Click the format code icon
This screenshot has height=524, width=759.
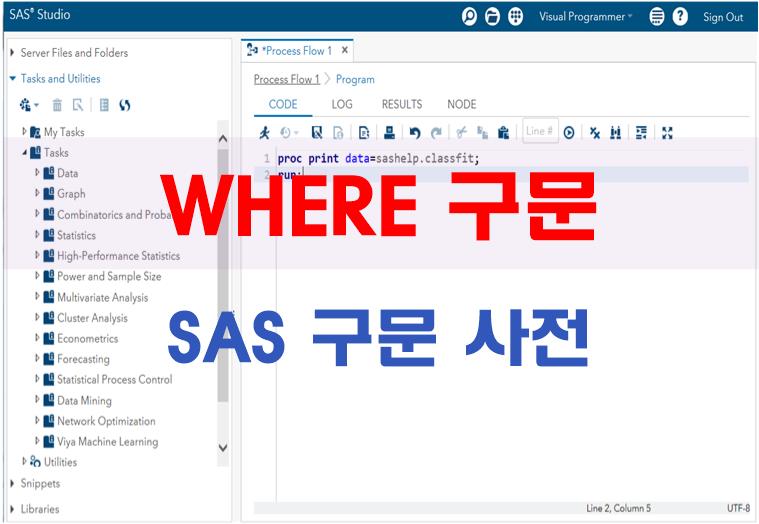641,132
